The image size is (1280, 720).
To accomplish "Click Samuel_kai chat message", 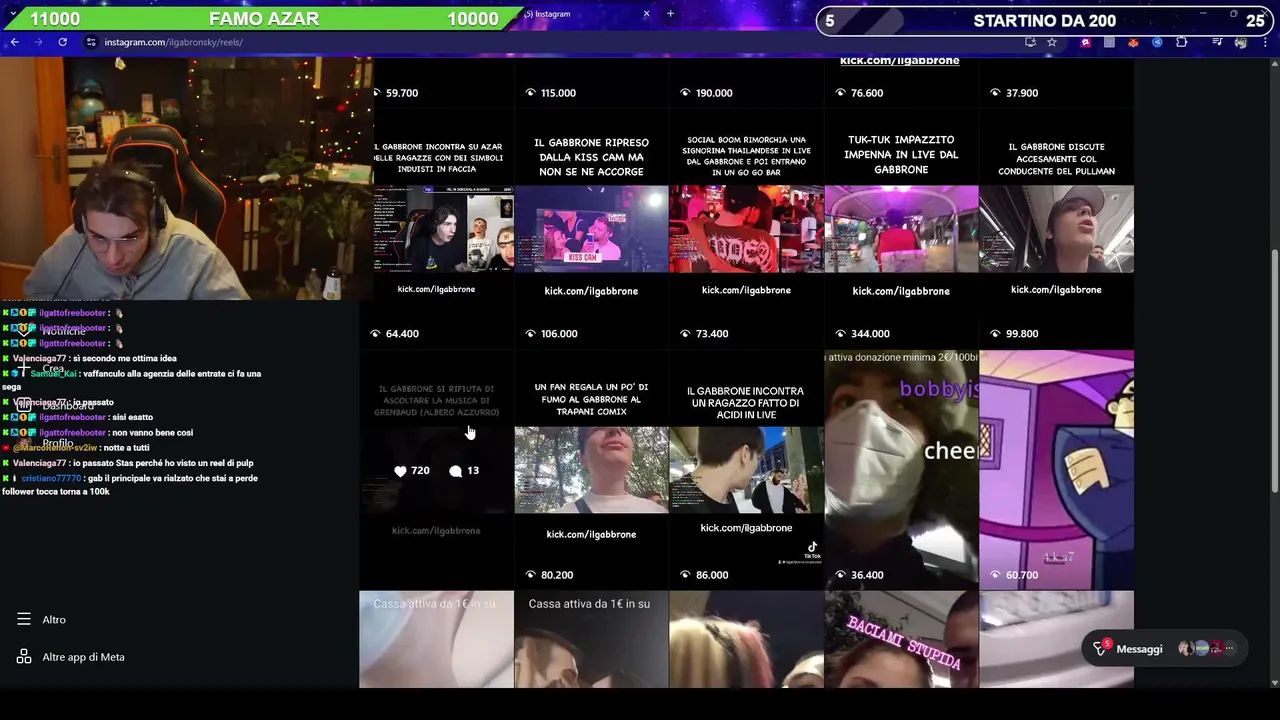I will pos(131,380).
